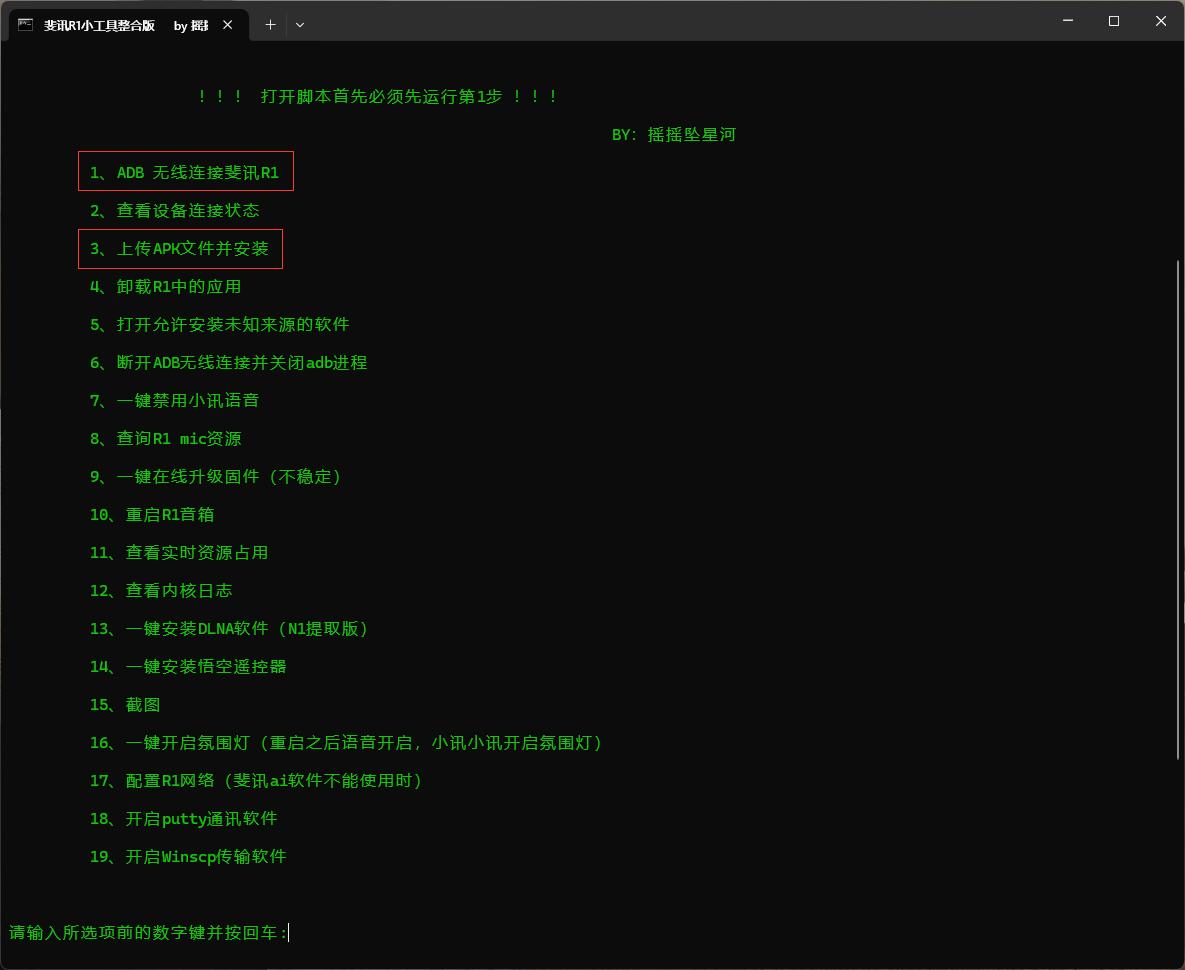The width and height of the screenshot is (1185, 970).
Task: Click the terminal icon in the tab
Action: point(26,25)
